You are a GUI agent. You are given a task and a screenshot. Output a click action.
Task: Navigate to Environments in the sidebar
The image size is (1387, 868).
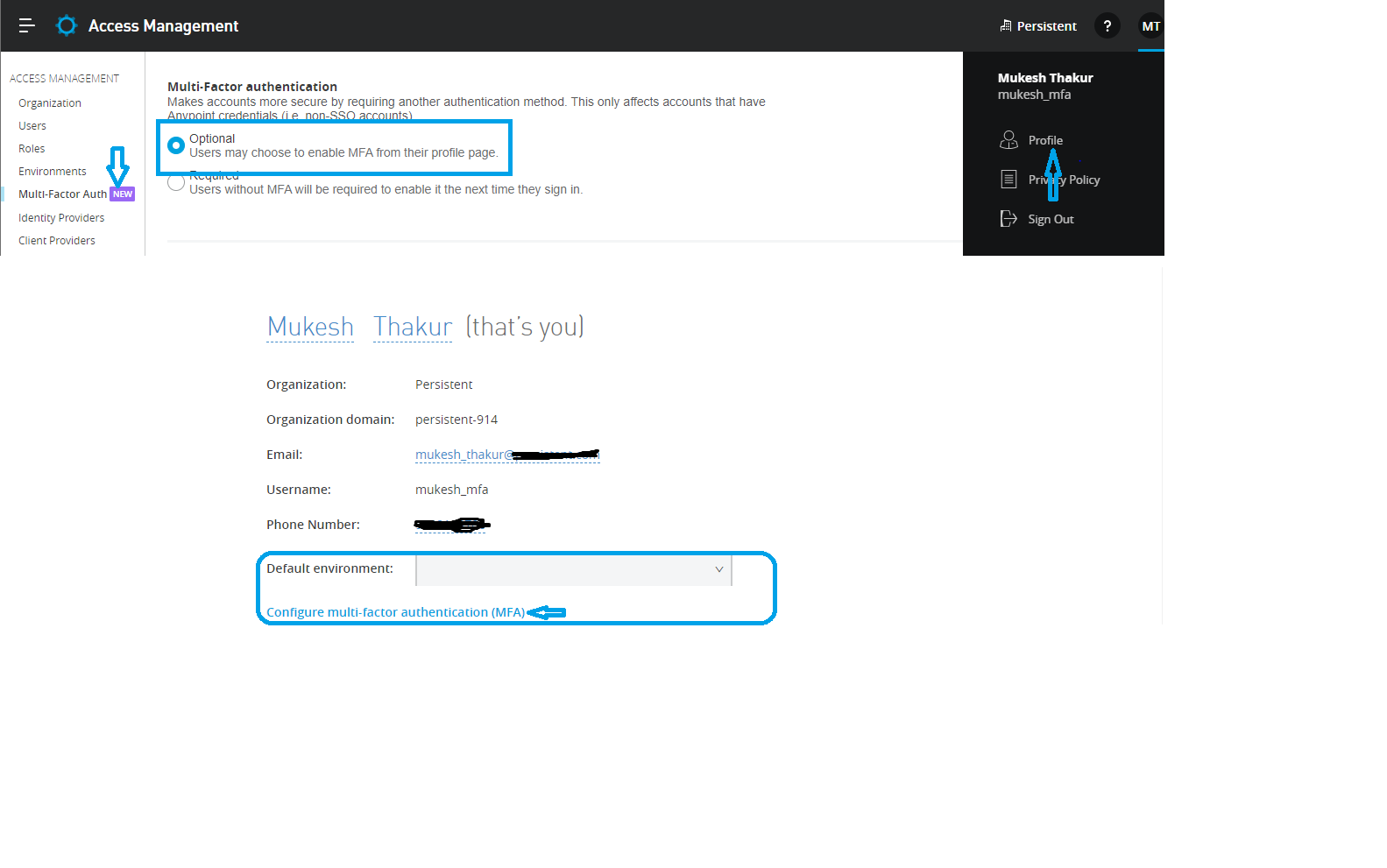point(53,171)
